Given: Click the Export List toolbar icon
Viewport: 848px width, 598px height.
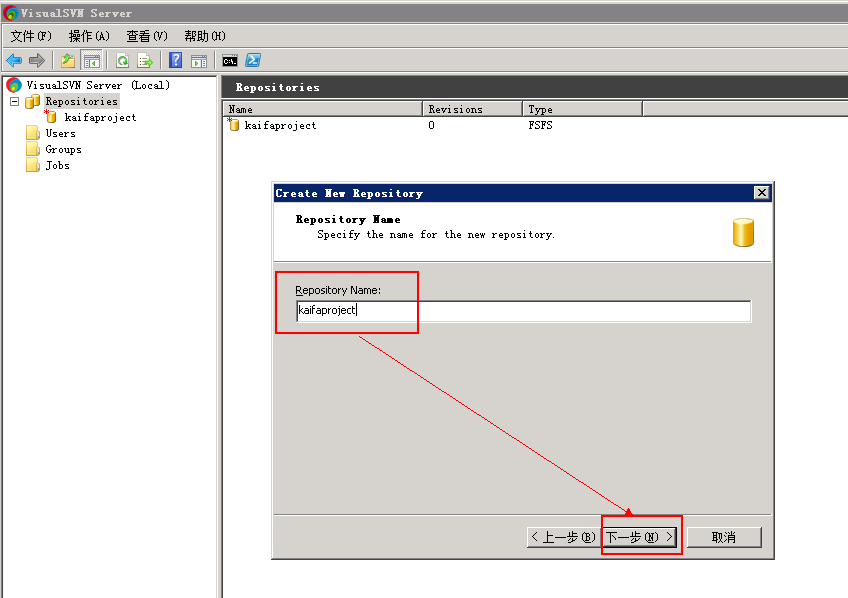Looking at the screenshot, I should [x=145, y=61].
